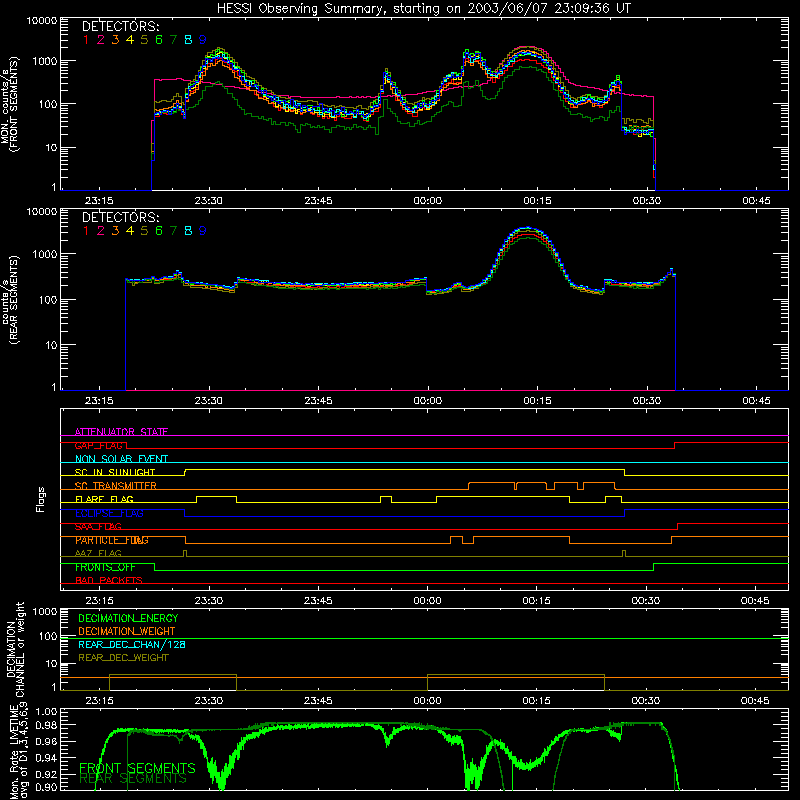Click detector 4 in rear-segments legend
This screenshot has width=800, height=800.
(130, 231)
